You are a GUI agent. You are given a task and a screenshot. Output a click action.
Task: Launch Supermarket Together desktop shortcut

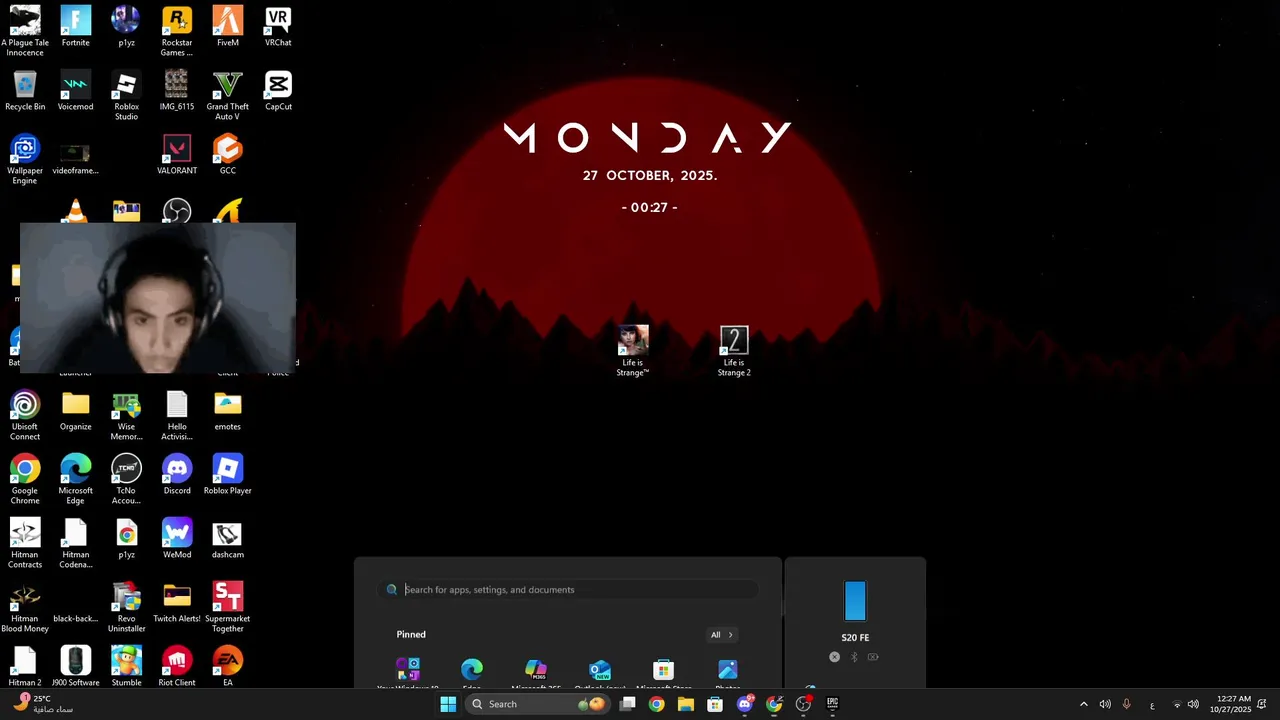pyautogui.click(x=228, y=607)
